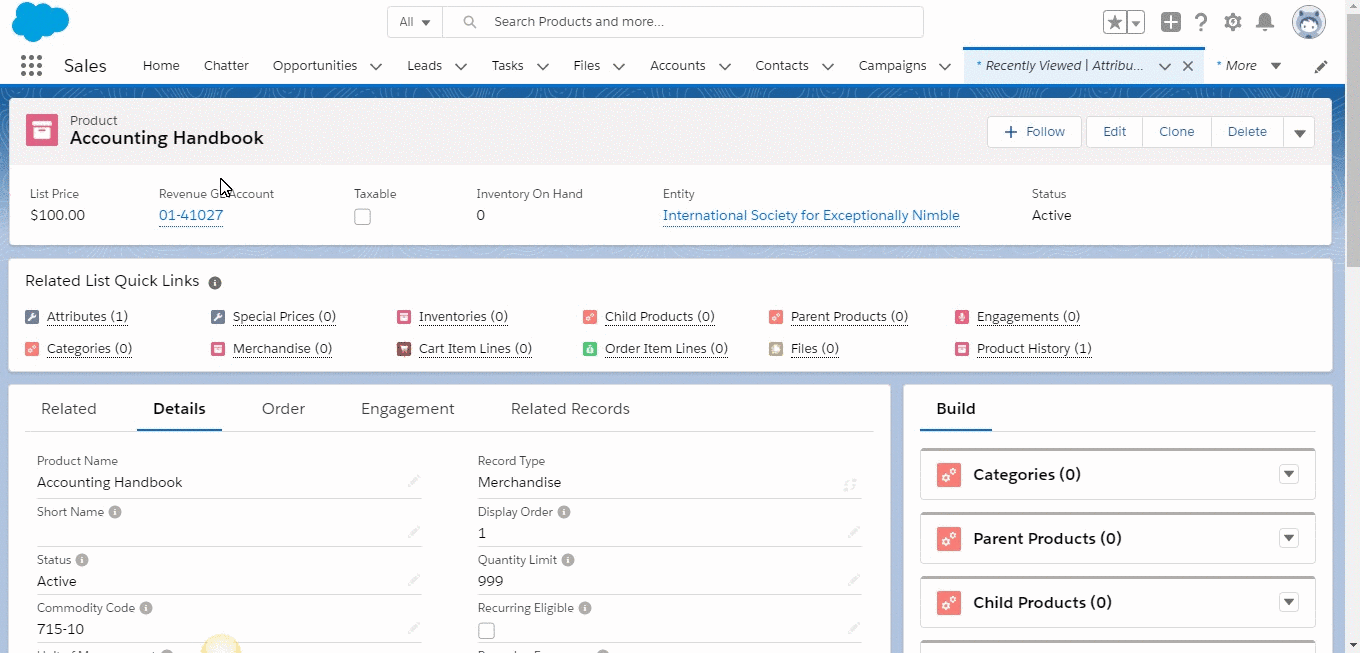Open the search scope All dropdown

(x=414, y=22)
